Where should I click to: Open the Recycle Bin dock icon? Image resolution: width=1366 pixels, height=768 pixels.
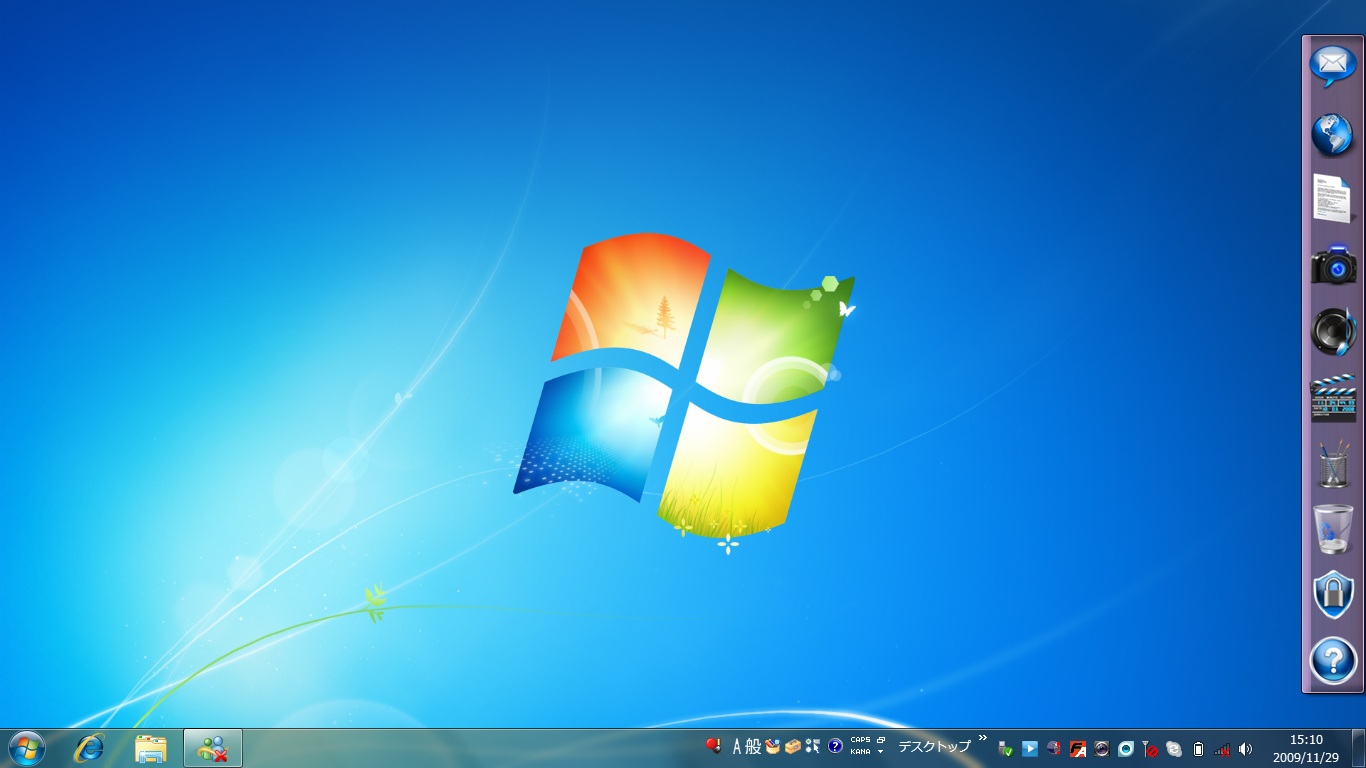tap(1333, 529)
